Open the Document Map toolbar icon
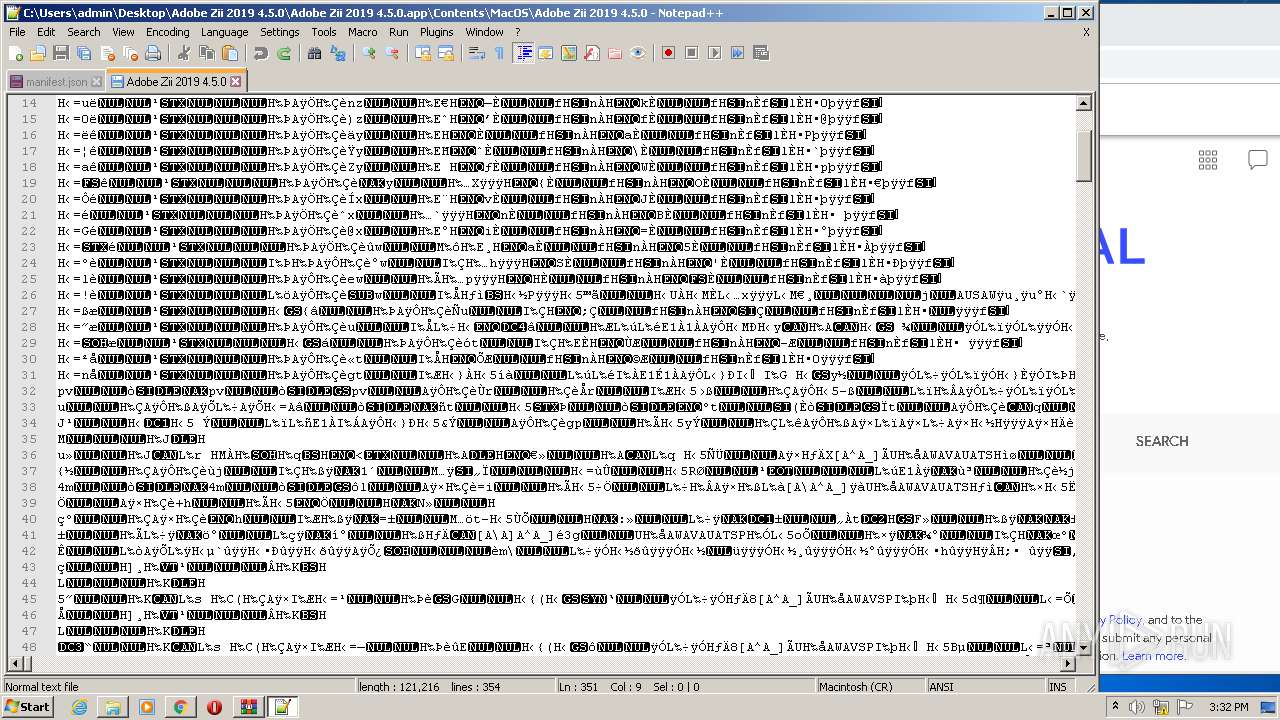Viewport: 1280px width, 720px height. [x=569, y=53]
